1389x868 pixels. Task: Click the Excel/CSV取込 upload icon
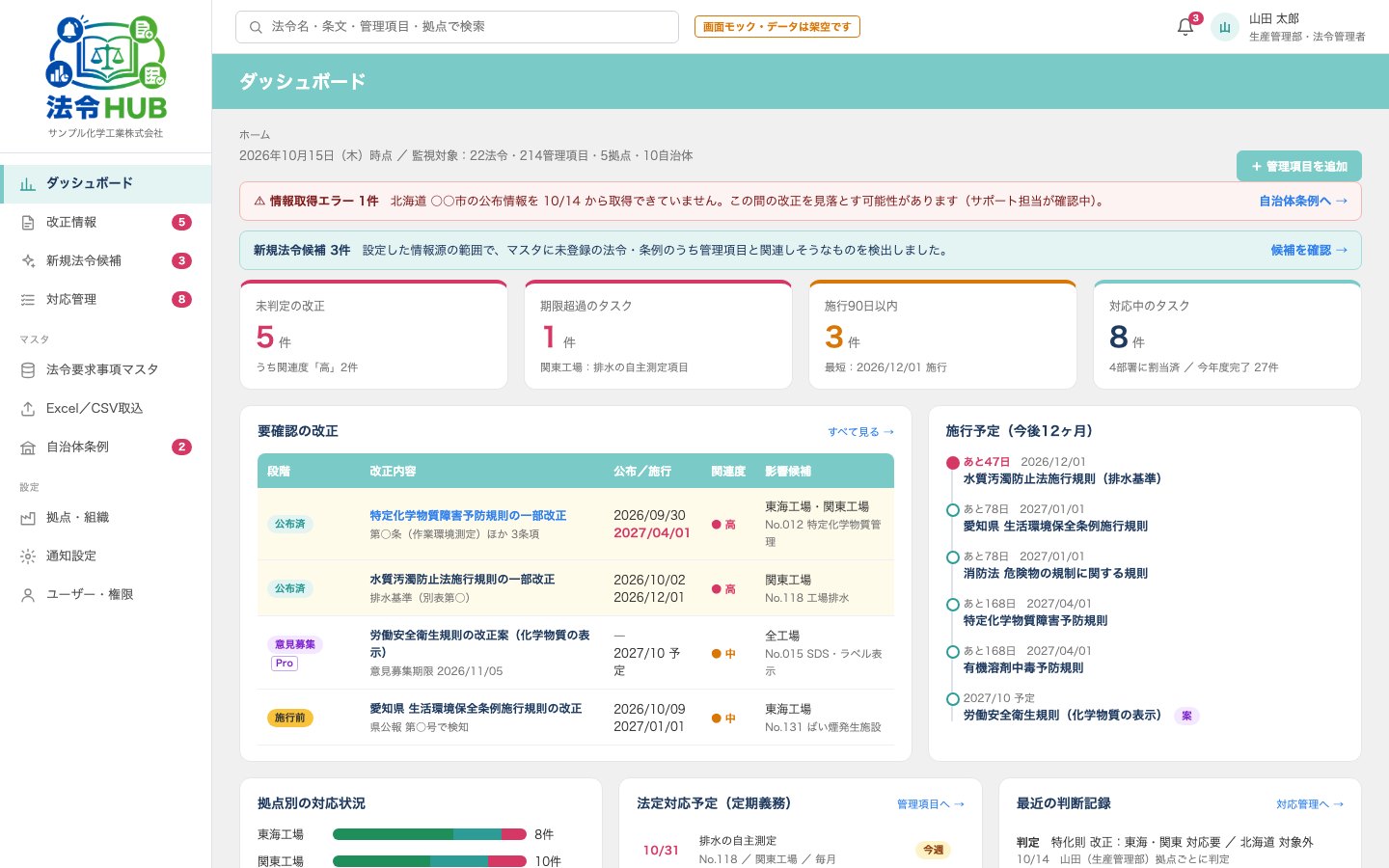[28, 409]
